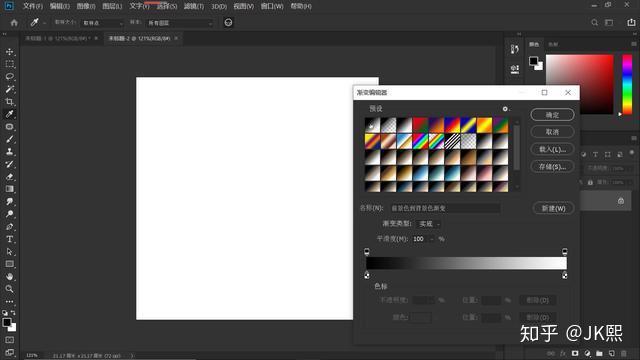Open the History panel icon

point(515,49)
